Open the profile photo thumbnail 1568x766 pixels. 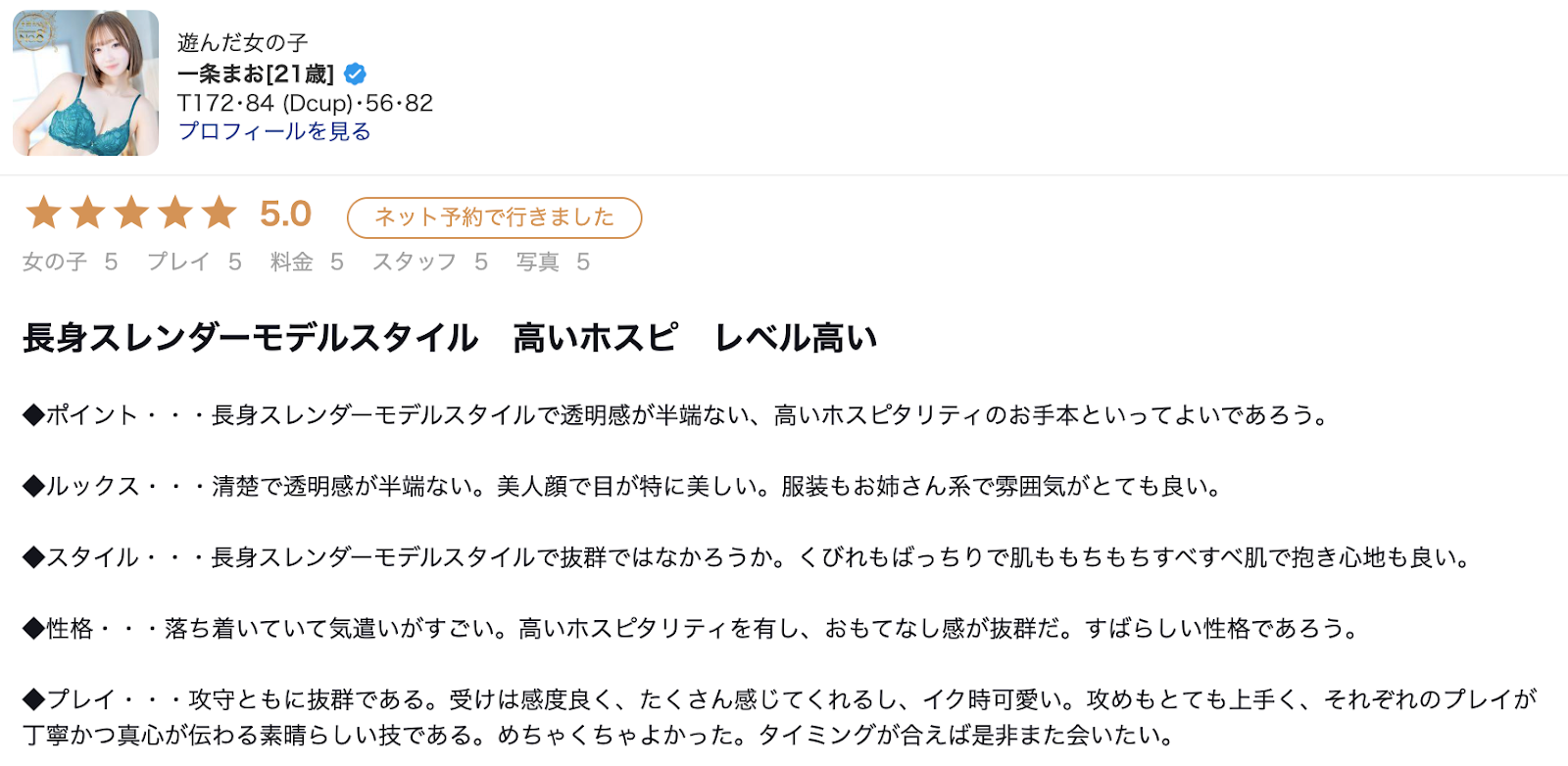85,83
